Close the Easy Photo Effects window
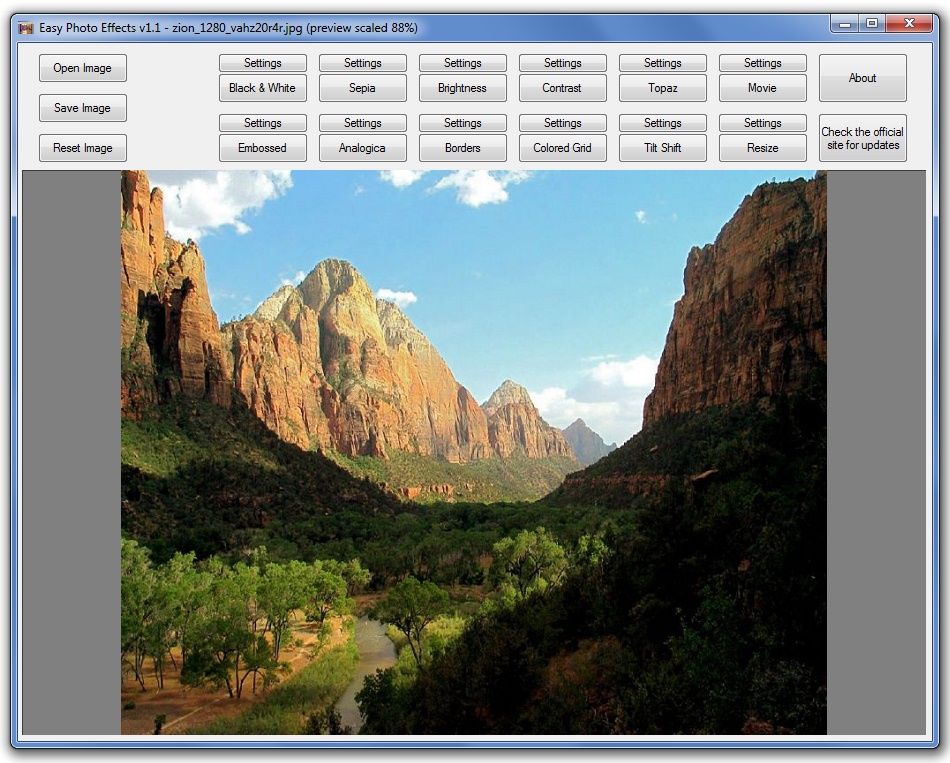Image resolution: width=950 pixels, height=763 pixels. click(x=909, y=24)
